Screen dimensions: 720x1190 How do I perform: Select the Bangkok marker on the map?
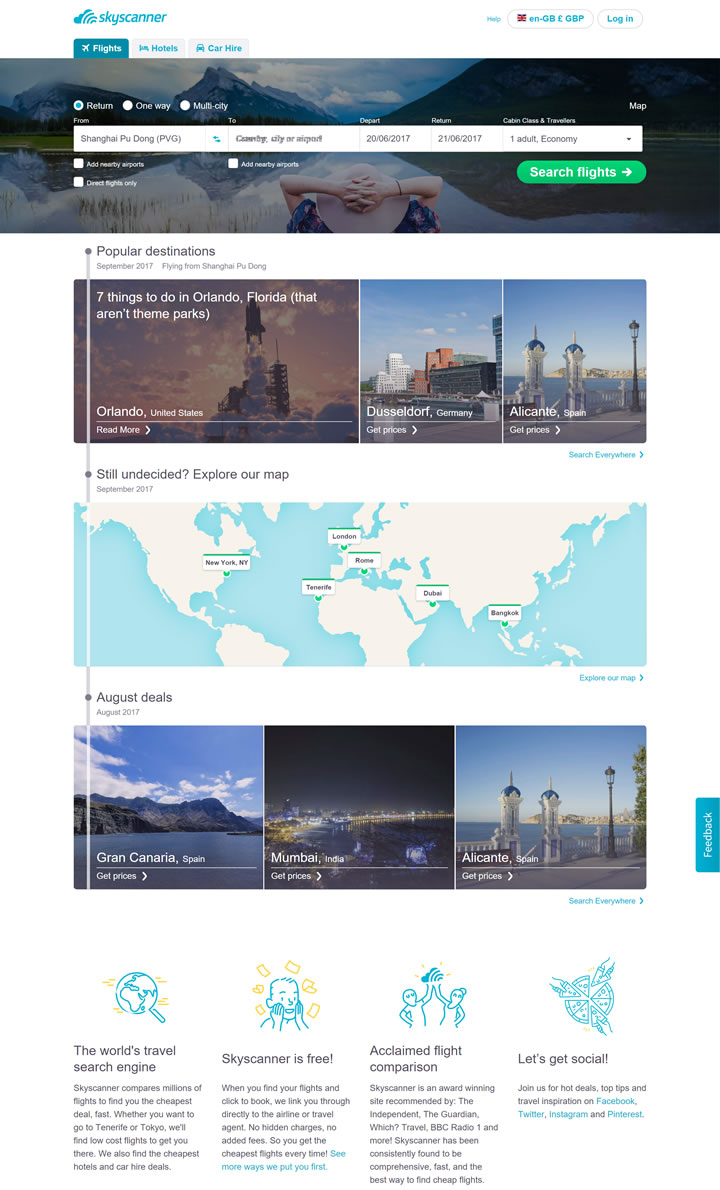pyautogui.click(x=505, y=614)
